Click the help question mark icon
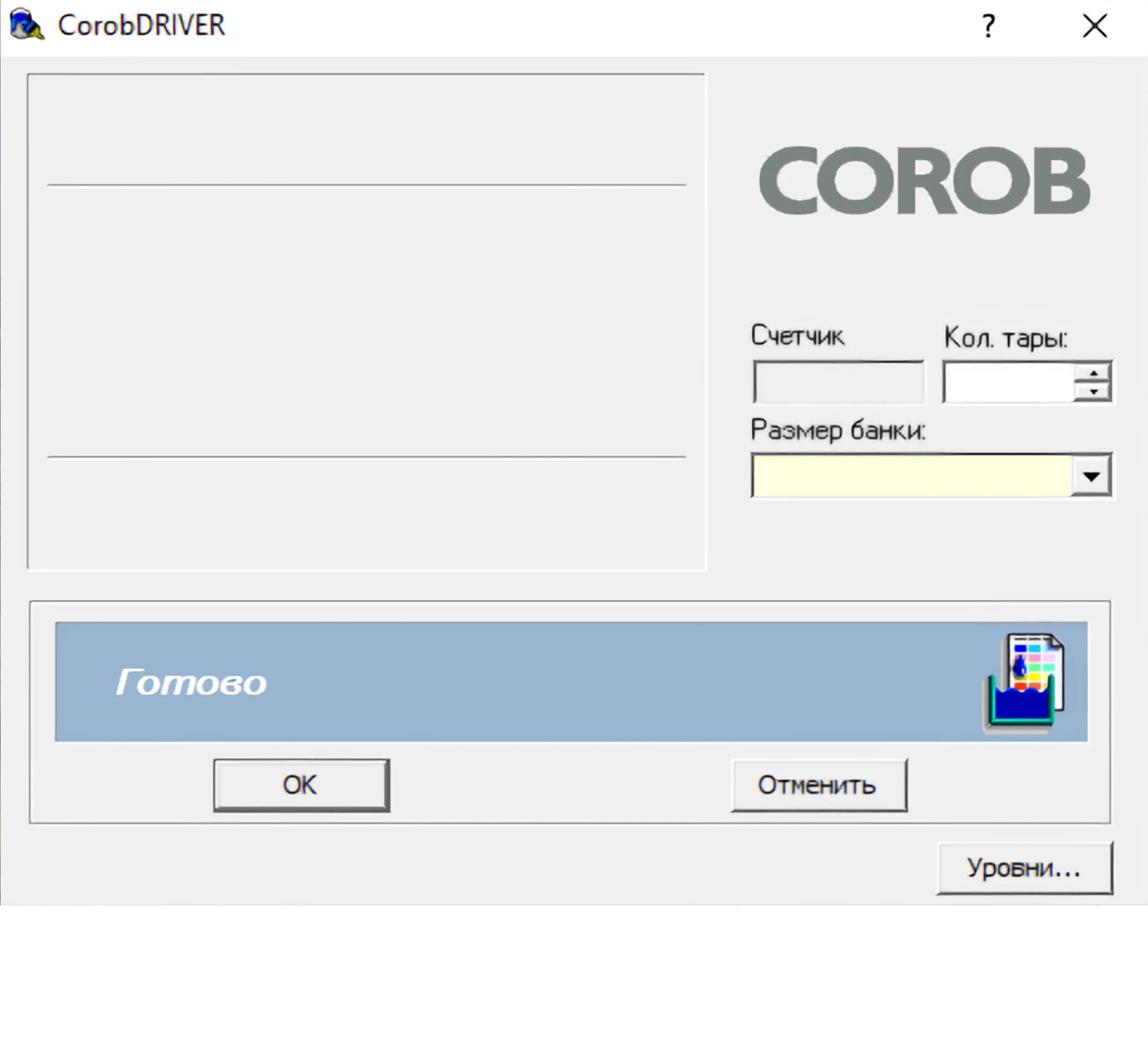This screenshot has width=1148, height=1052. [988, 26]
